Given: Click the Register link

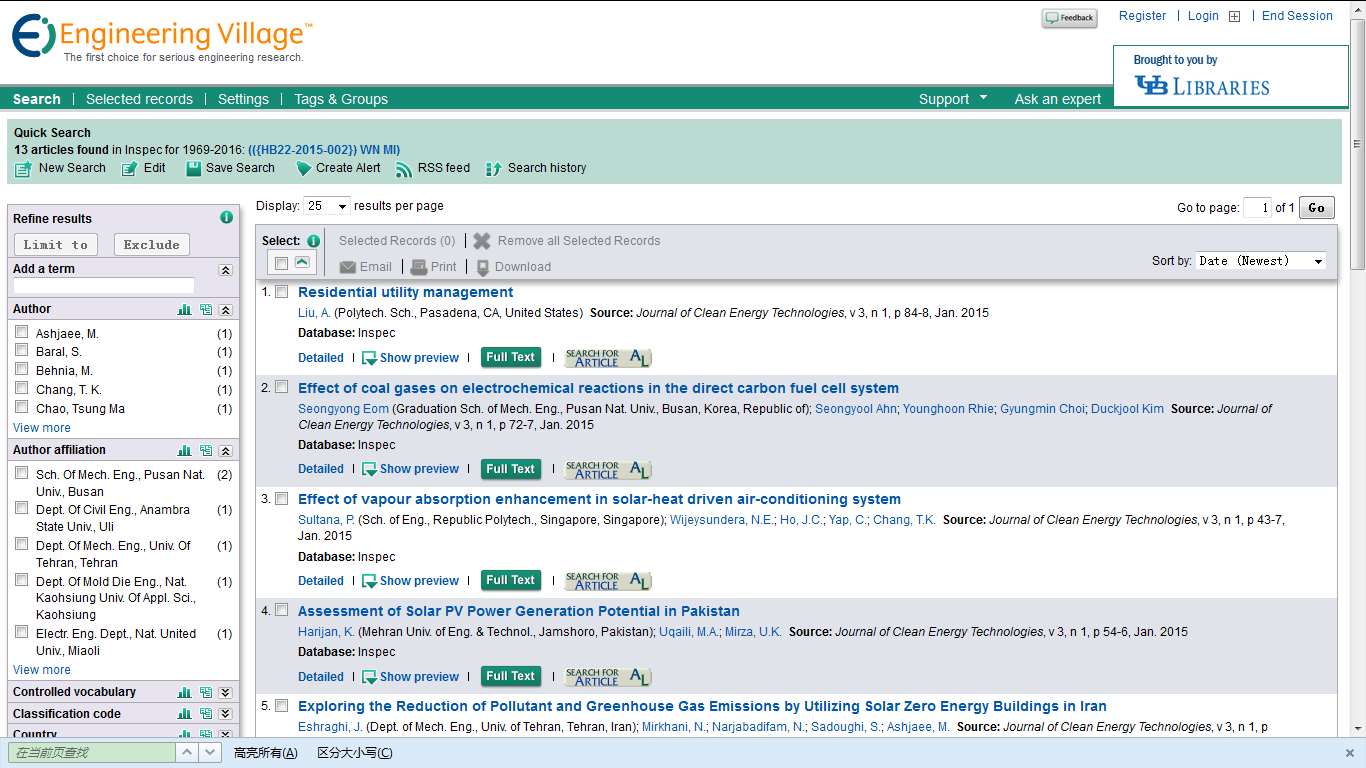Looking at the screenshot, I should pos(1142,16).
